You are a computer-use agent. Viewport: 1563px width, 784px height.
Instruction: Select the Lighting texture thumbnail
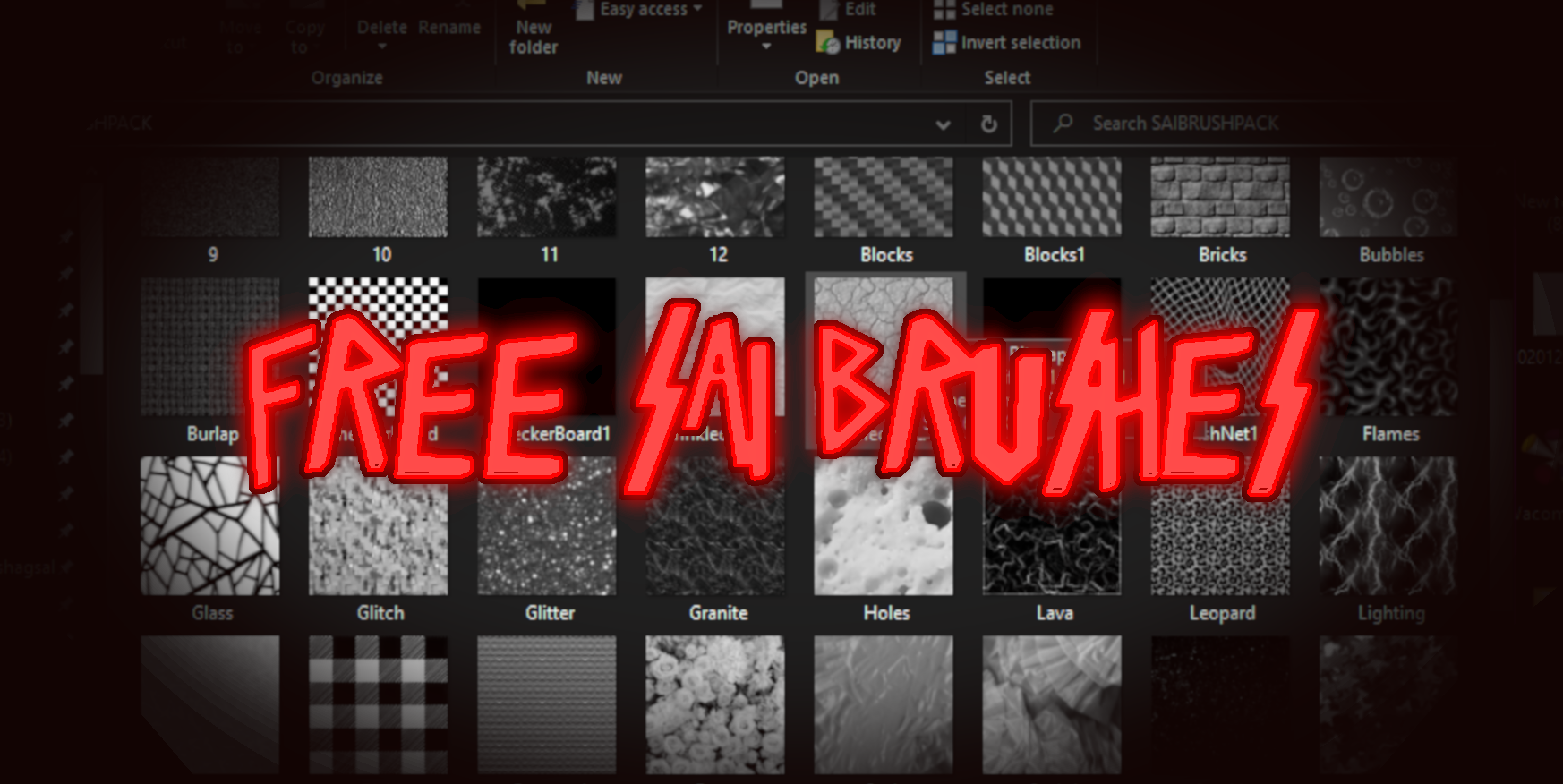[x=1388, y=526]
